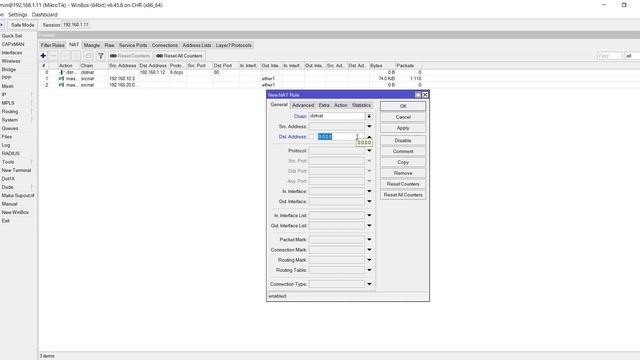Click the dialog's Reset Counters button

(403, 184)
